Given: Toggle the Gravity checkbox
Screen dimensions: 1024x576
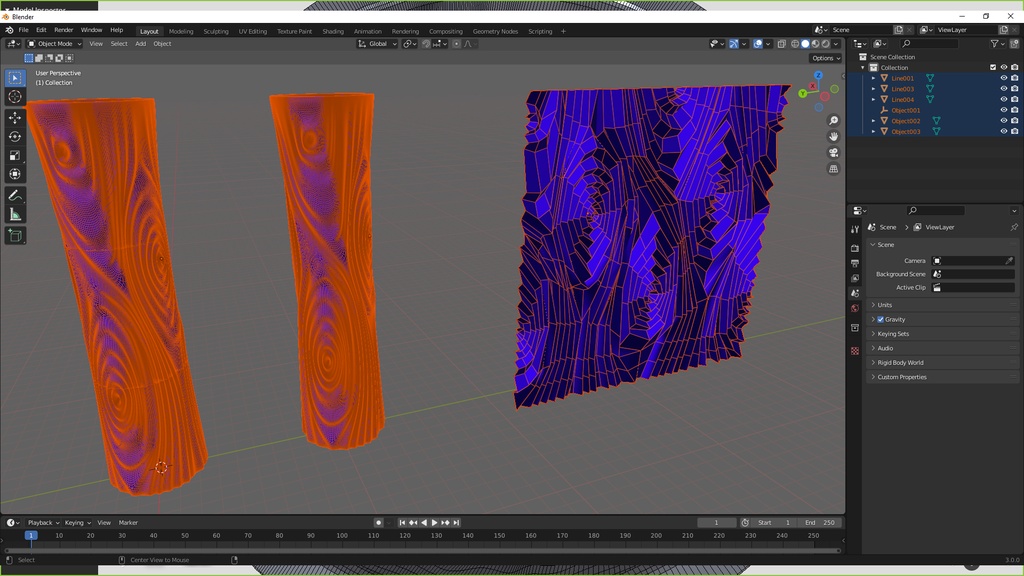Looking at the screenshot, I should pos(880,320).
